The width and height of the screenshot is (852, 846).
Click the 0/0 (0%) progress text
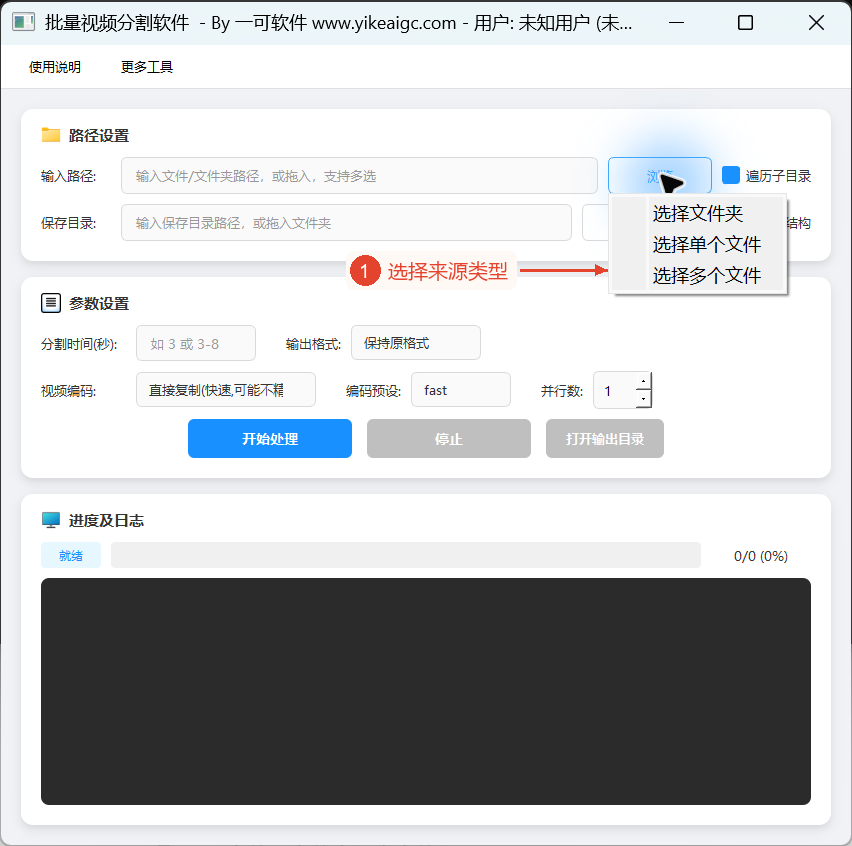click(761, 556)
